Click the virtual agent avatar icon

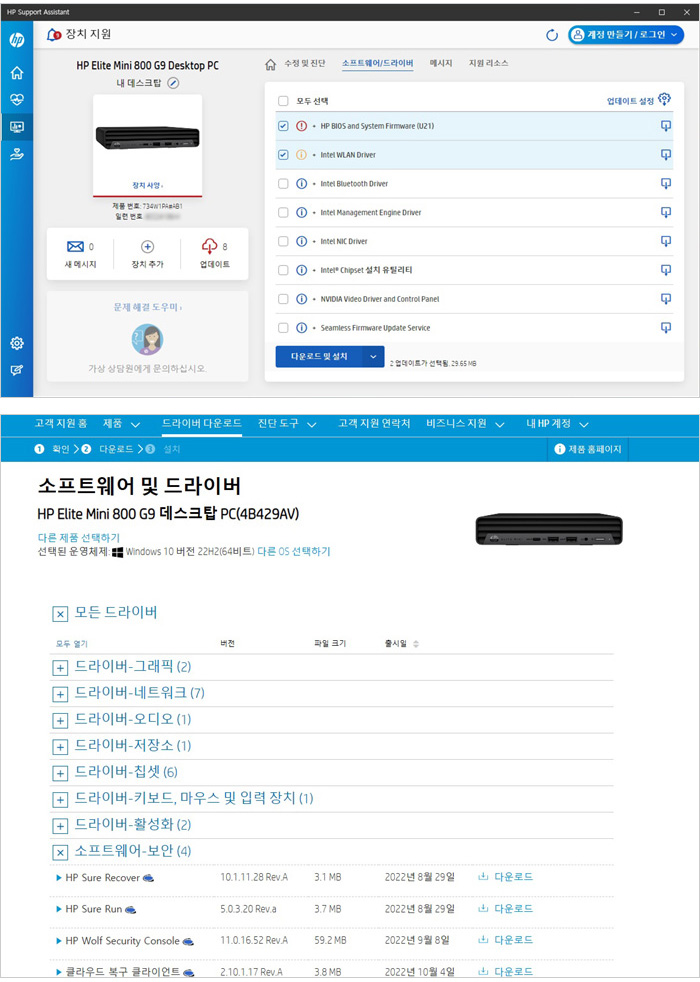(x=147, y=340)
